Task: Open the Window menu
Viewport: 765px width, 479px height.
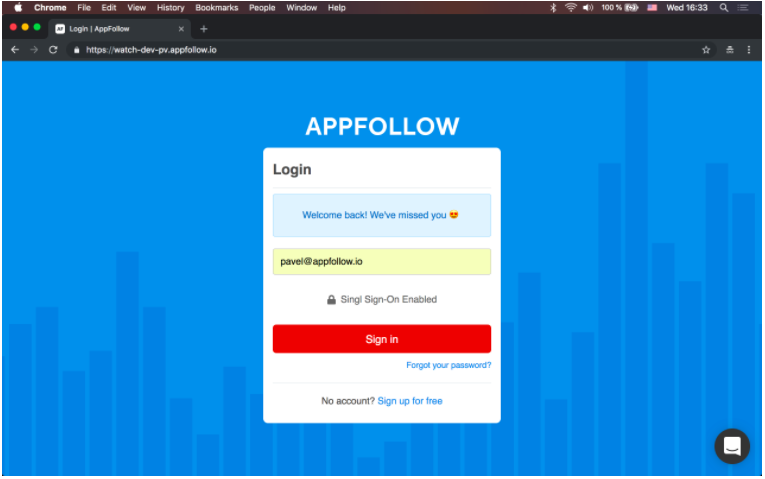Action: (302, 8)
